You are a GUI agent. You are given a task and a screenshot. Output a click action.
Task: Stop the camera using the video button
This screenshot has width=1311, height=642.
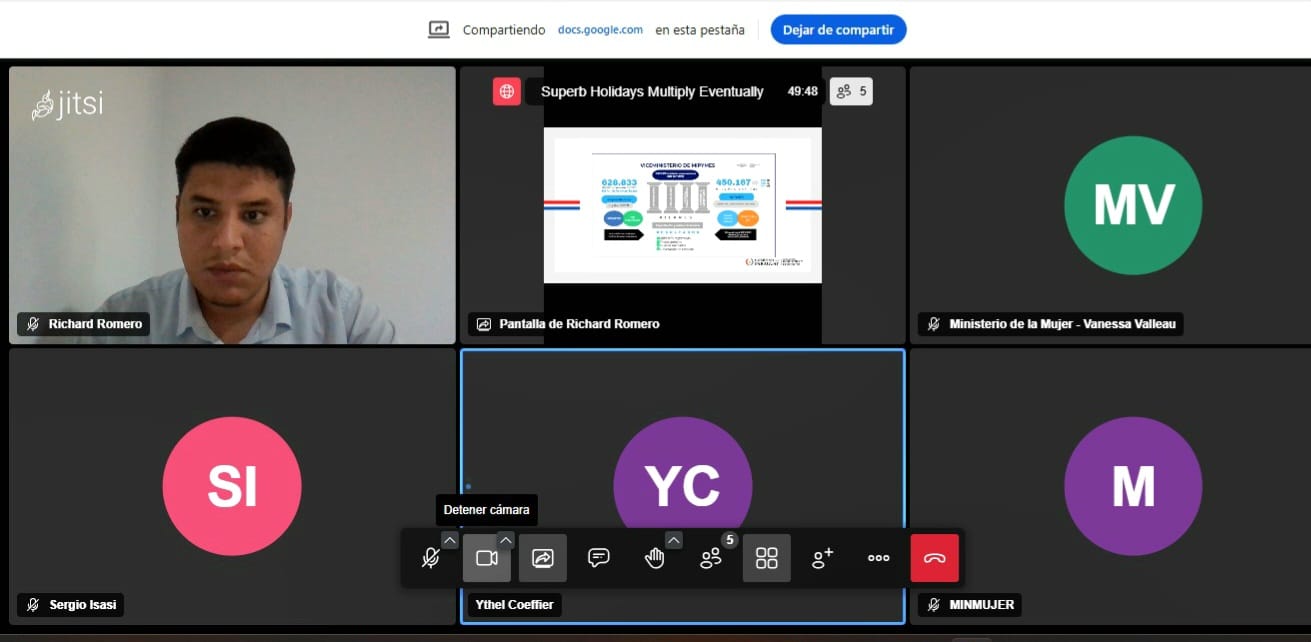click(487, 558)
